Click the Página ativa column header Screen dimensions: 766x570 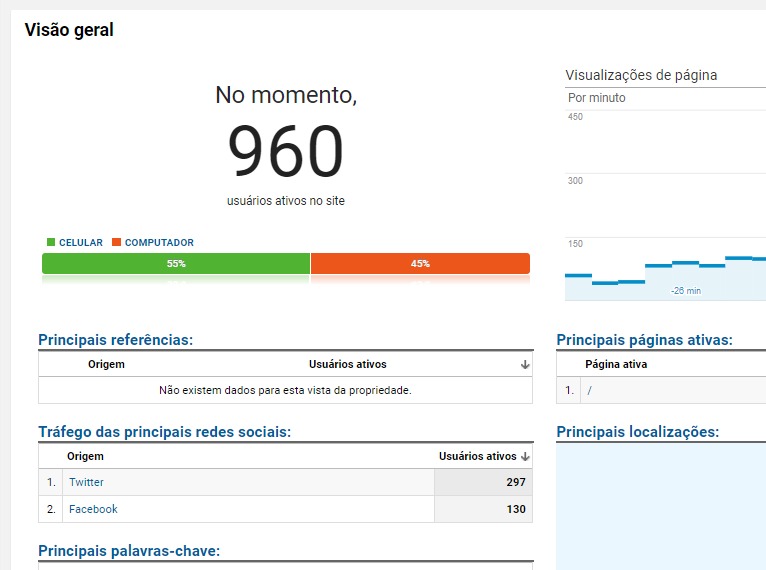616,364
